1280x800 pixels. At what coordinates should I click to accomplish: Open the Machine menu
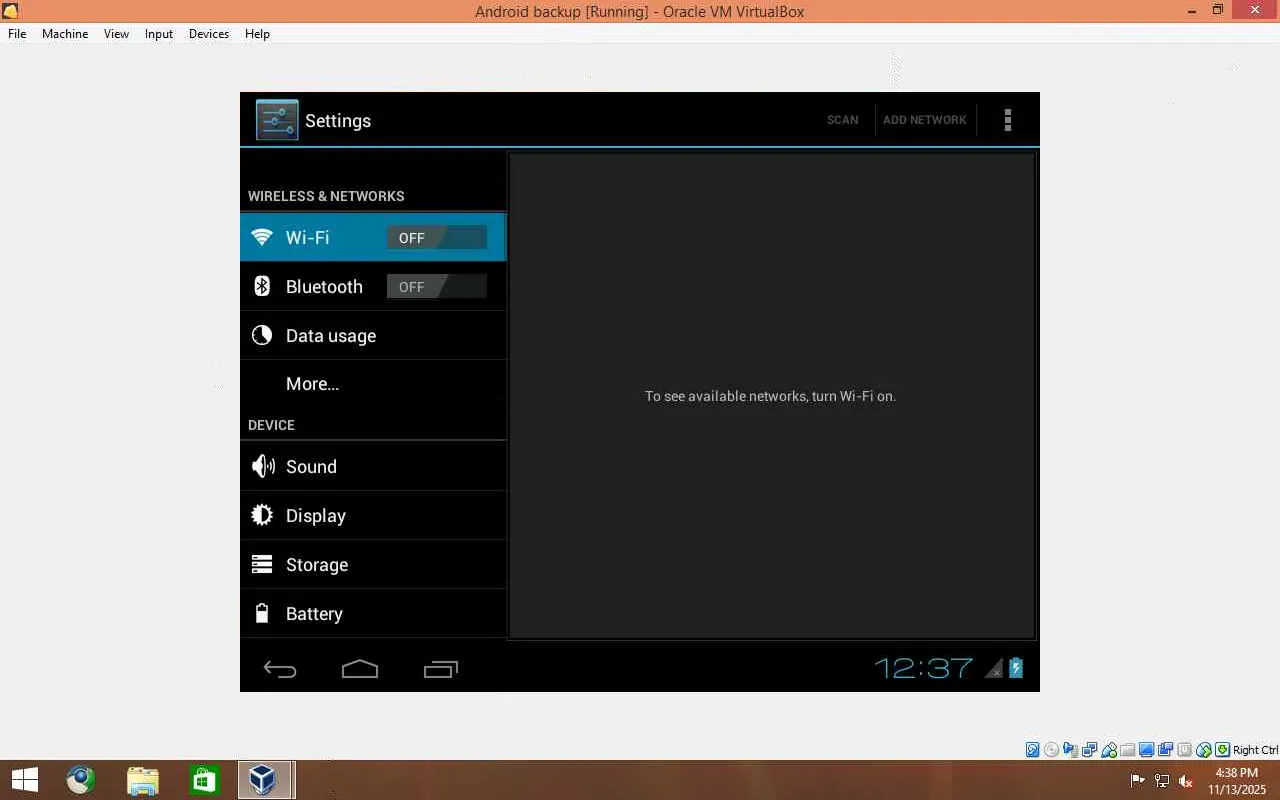pyautogui.click(x=65, y=33)
